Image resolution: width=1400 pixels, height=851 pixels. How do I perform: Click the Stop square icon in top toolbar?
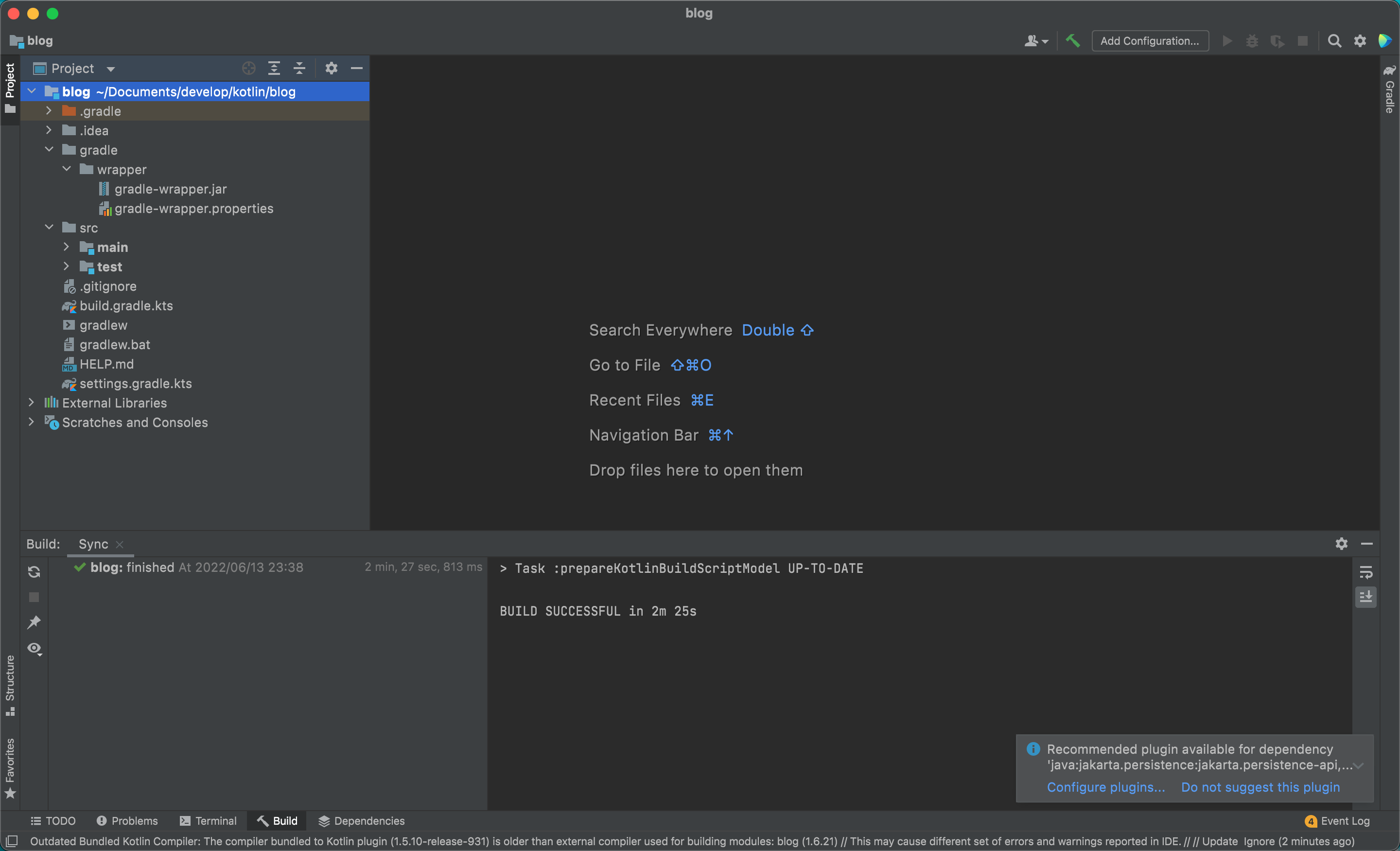pyautogui.click(x=1303, y=41)
